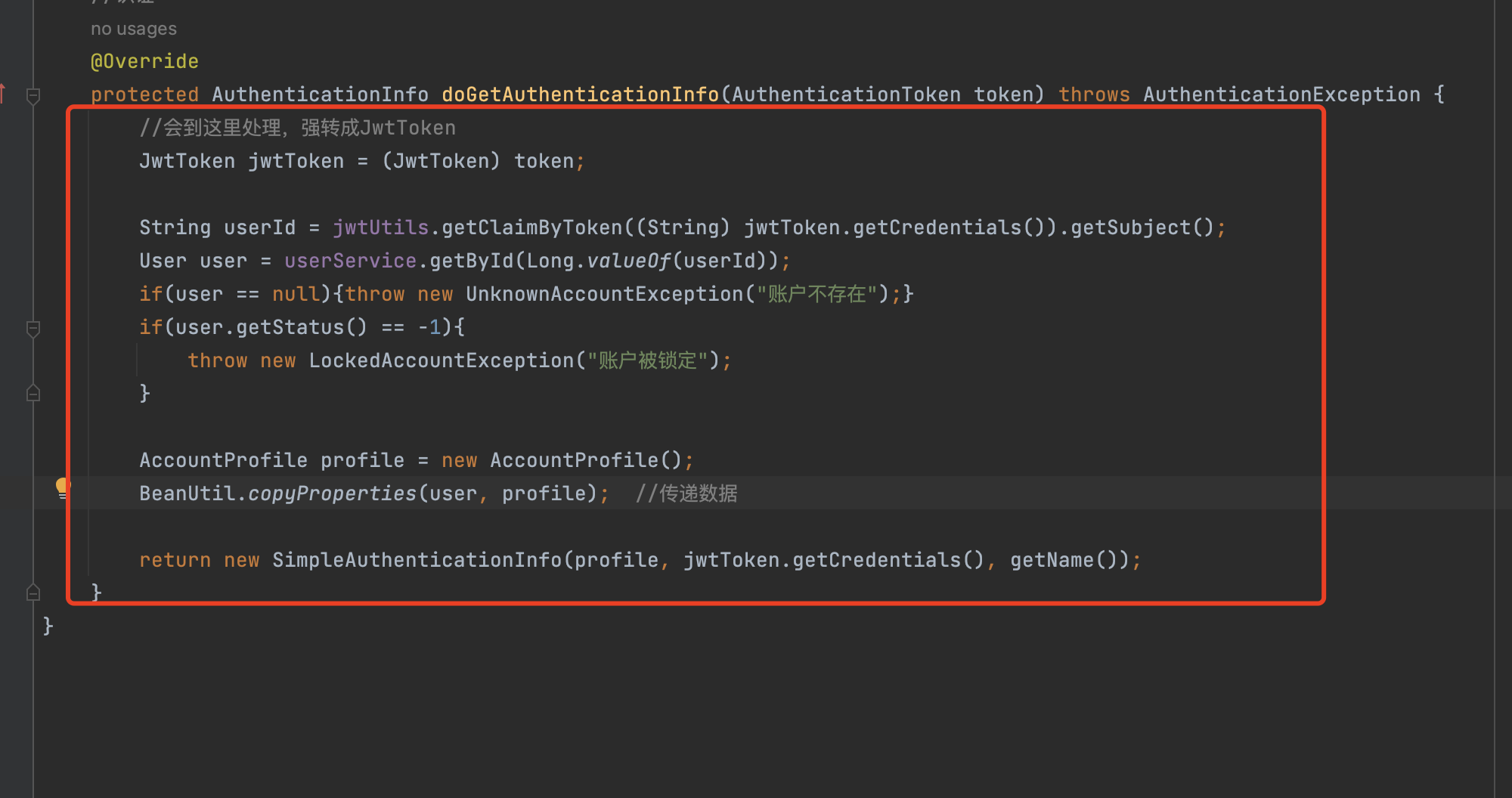The width and height of the screenshot is (1512, 798).
Task: Click the jwtUtils field reference
Action: click(x=380, y=227)
